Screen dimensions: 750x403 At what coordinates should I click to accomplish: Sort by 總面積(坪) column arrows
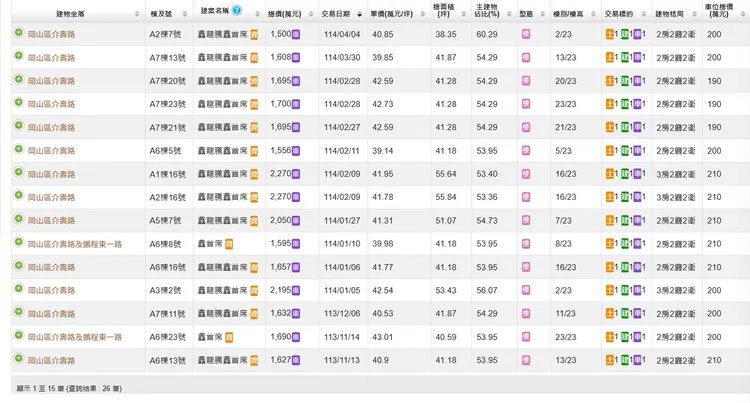[463, 14]
